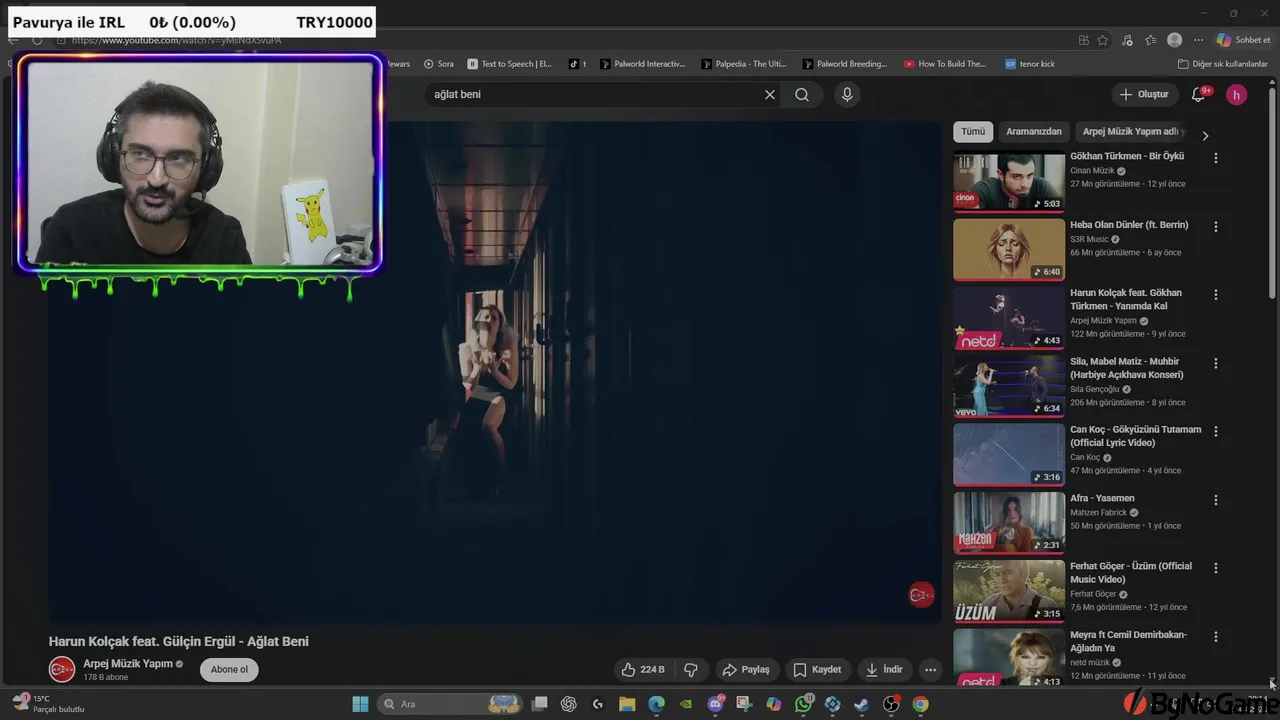Image resolution: width=1280 pixels, height=720 pixels.
Task: Clear the YouTube search box text
Action: point(770,94)
